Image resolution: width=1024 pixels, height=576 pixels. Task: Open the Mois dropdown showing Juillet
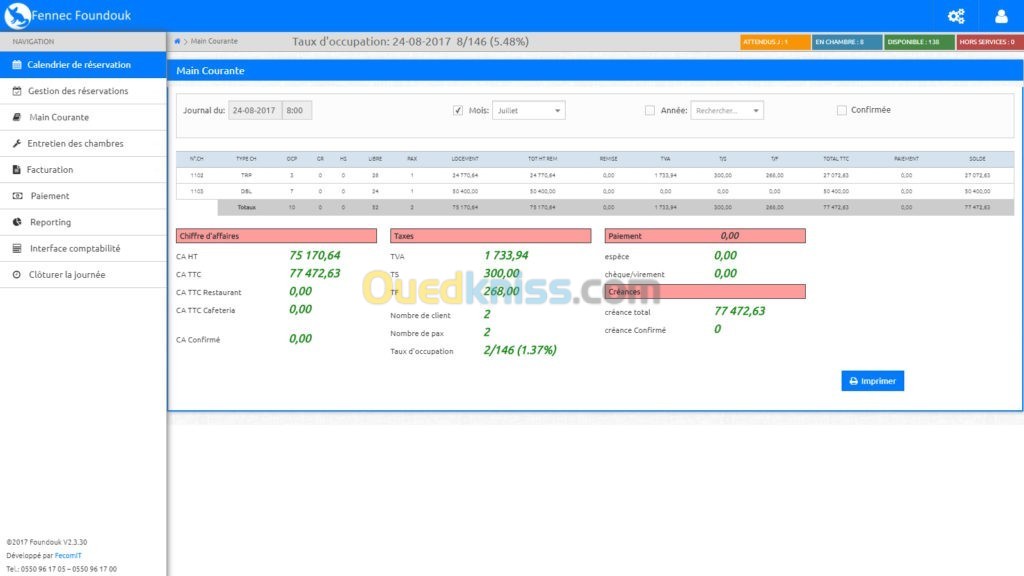tap(529, 110)
